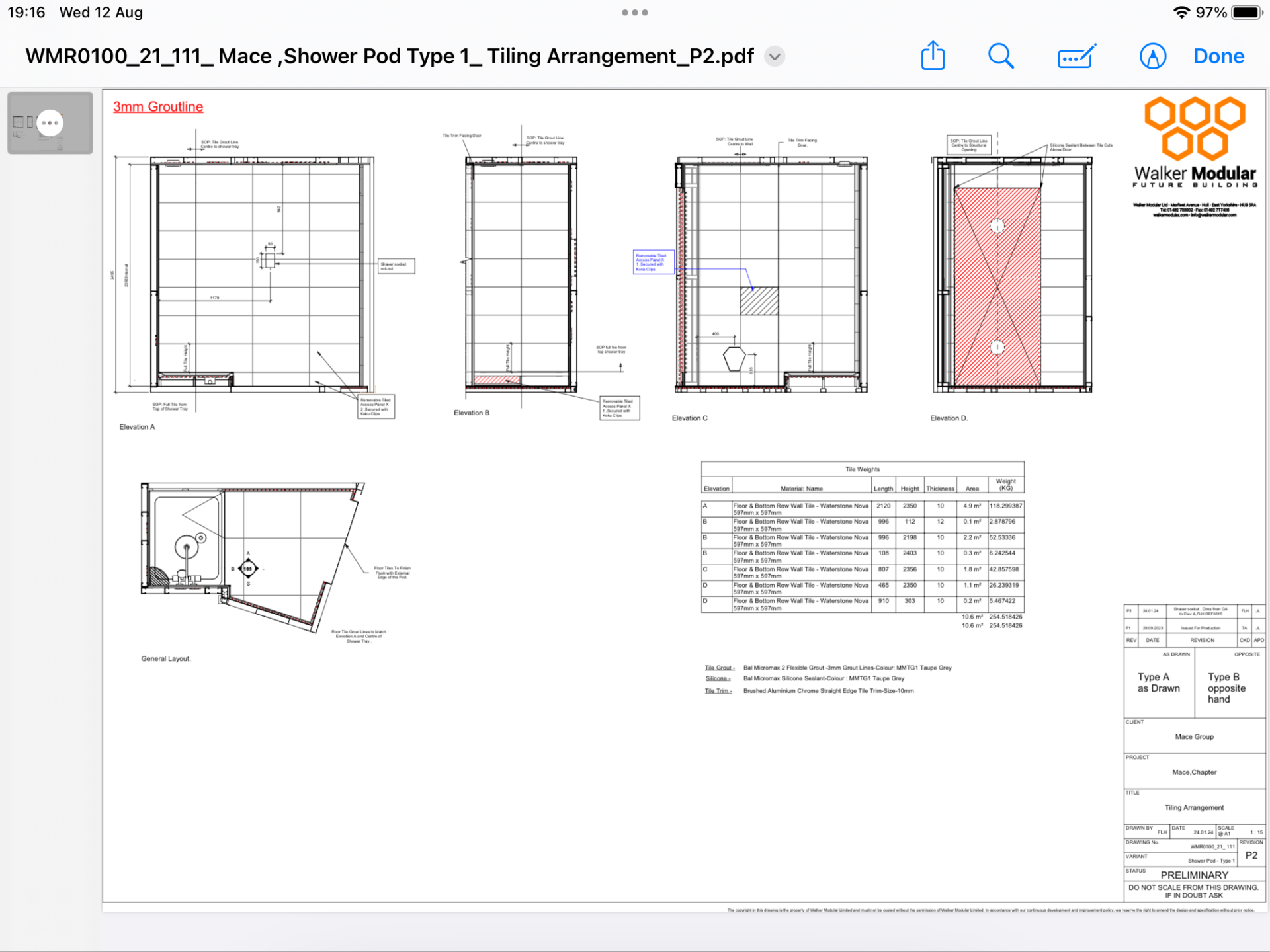This screenshot has width=1270, height=952.
Task: Click the '3mm Groutline' red heading
Action: pos(158,106)
